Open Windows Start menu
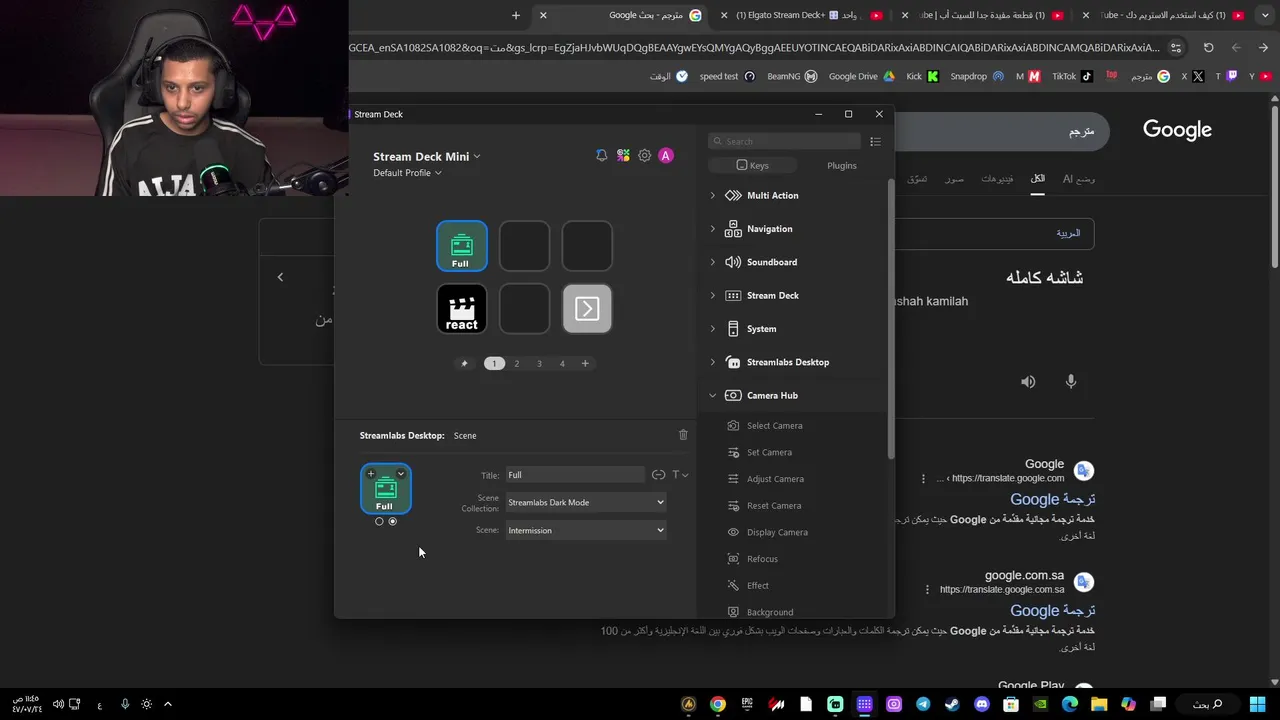 [x=1257, y=705]
